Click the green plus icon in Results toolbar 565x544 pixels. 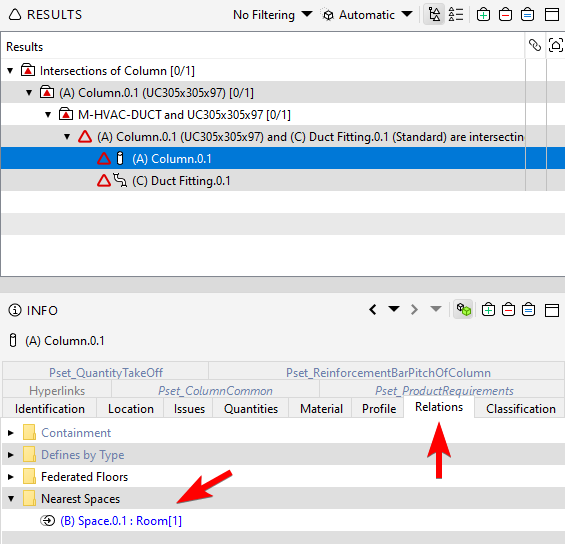click(x=483, y=15)
